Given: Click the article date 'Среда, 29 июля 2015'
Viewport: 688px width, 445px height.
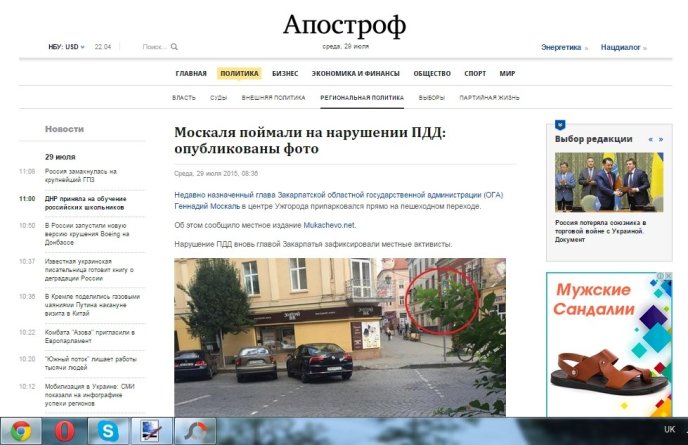Looking at the screenshot, I should [x=216, y=173].
